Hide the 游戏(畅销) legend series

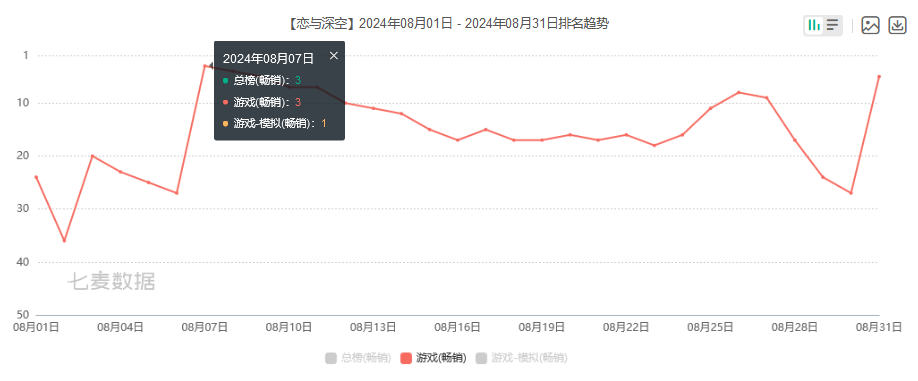pyautogui.click(x=433, y=358)
